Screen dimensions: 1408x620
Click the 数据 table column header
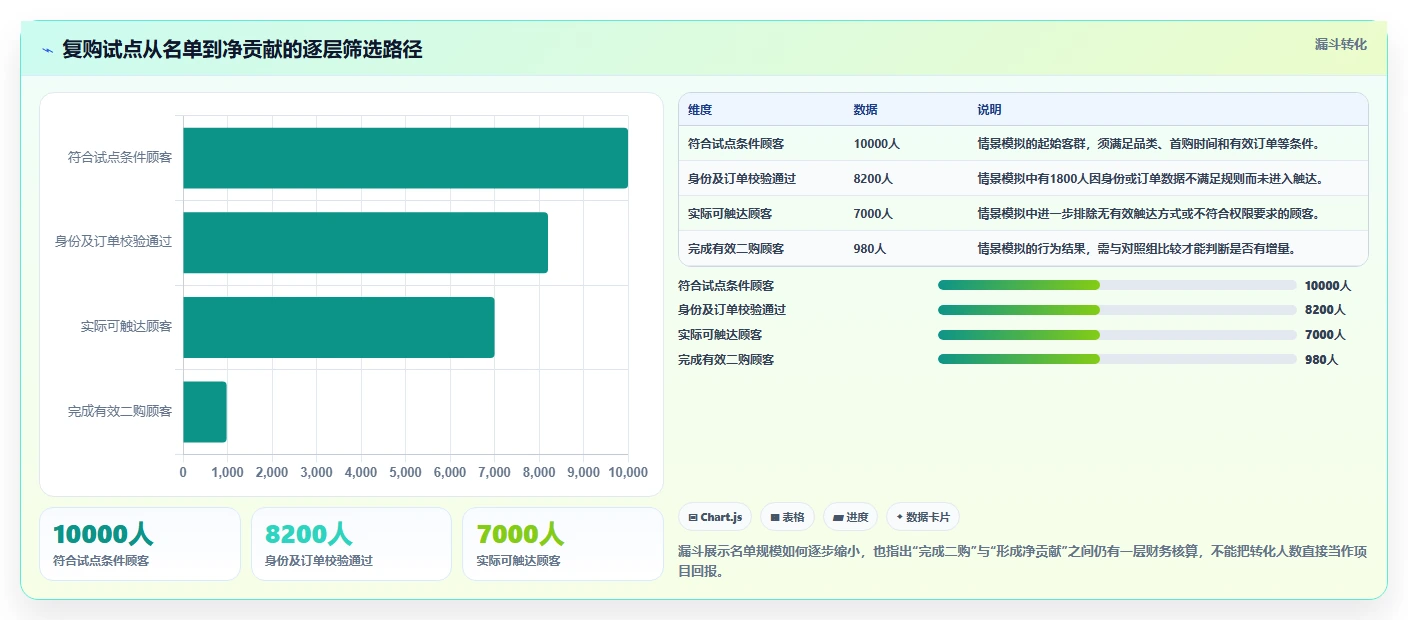pos(865,110)
